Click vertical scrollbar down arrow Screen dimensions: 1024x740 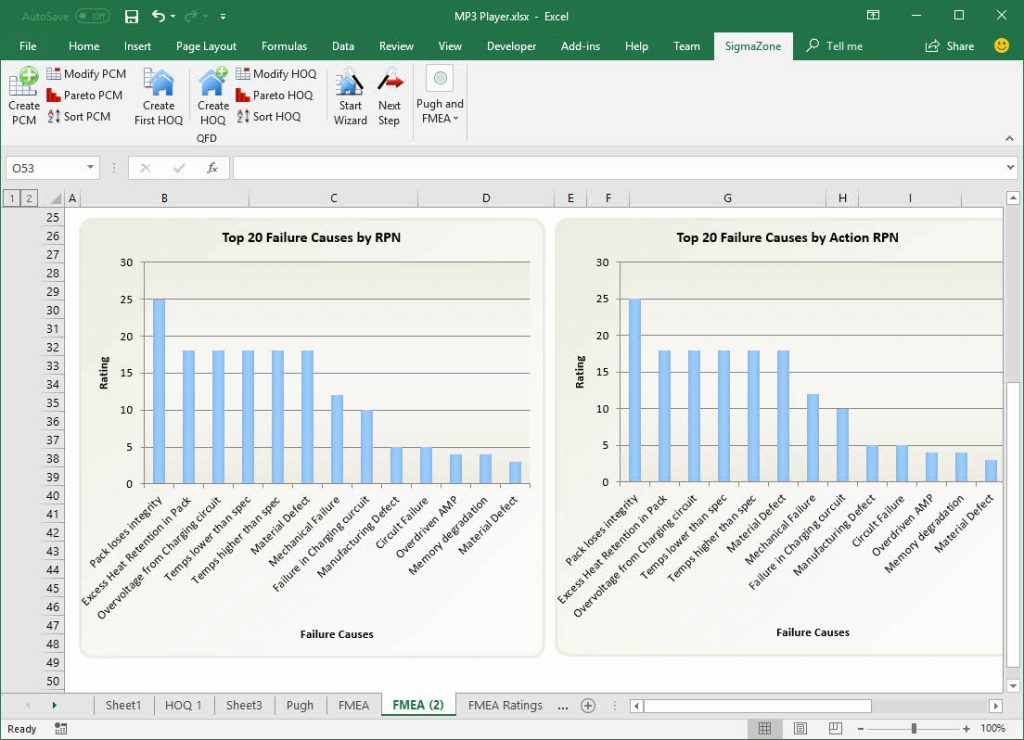pos(1013,686)
